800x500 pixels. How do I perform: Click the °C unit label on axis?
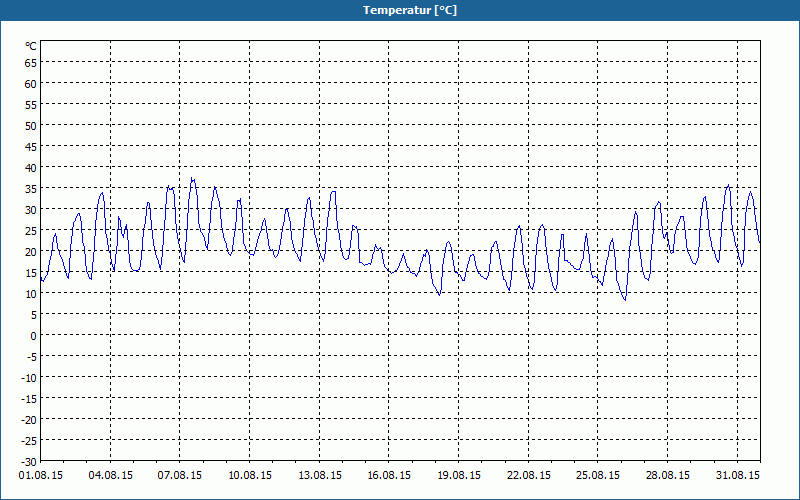(x=31, y=46)
